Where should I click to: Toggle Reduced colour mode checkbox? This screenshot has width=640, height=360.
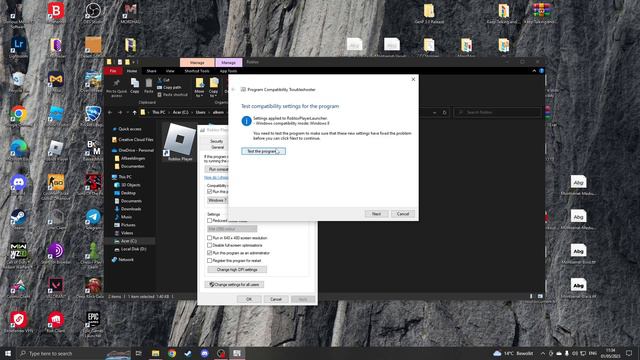click(x=209, y=220)
